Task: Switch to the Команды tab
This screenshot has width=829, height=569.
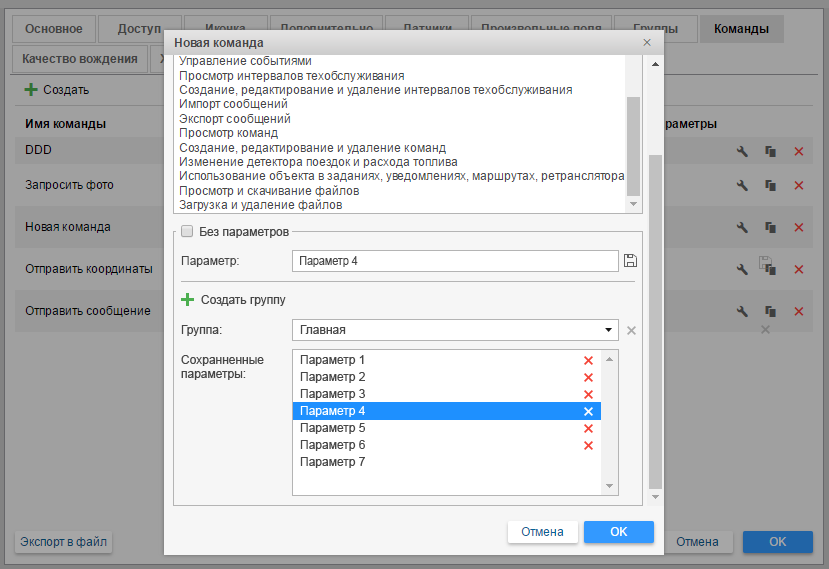Action: click(741, 29)
